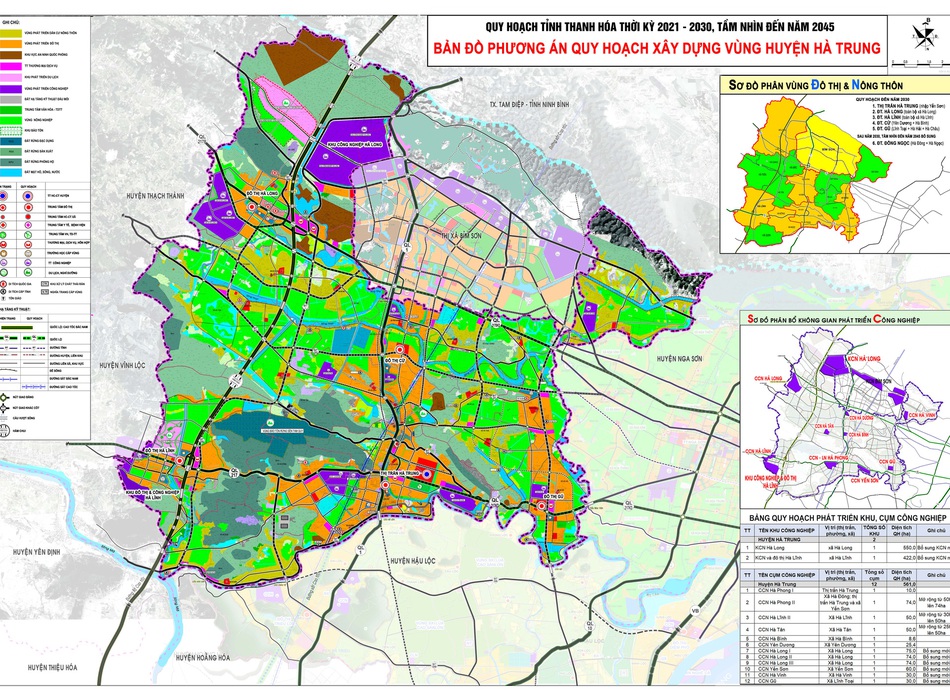Click the urban and rural zoning inset map
This screenshot has width=950, height=700.
click(835, 173)
